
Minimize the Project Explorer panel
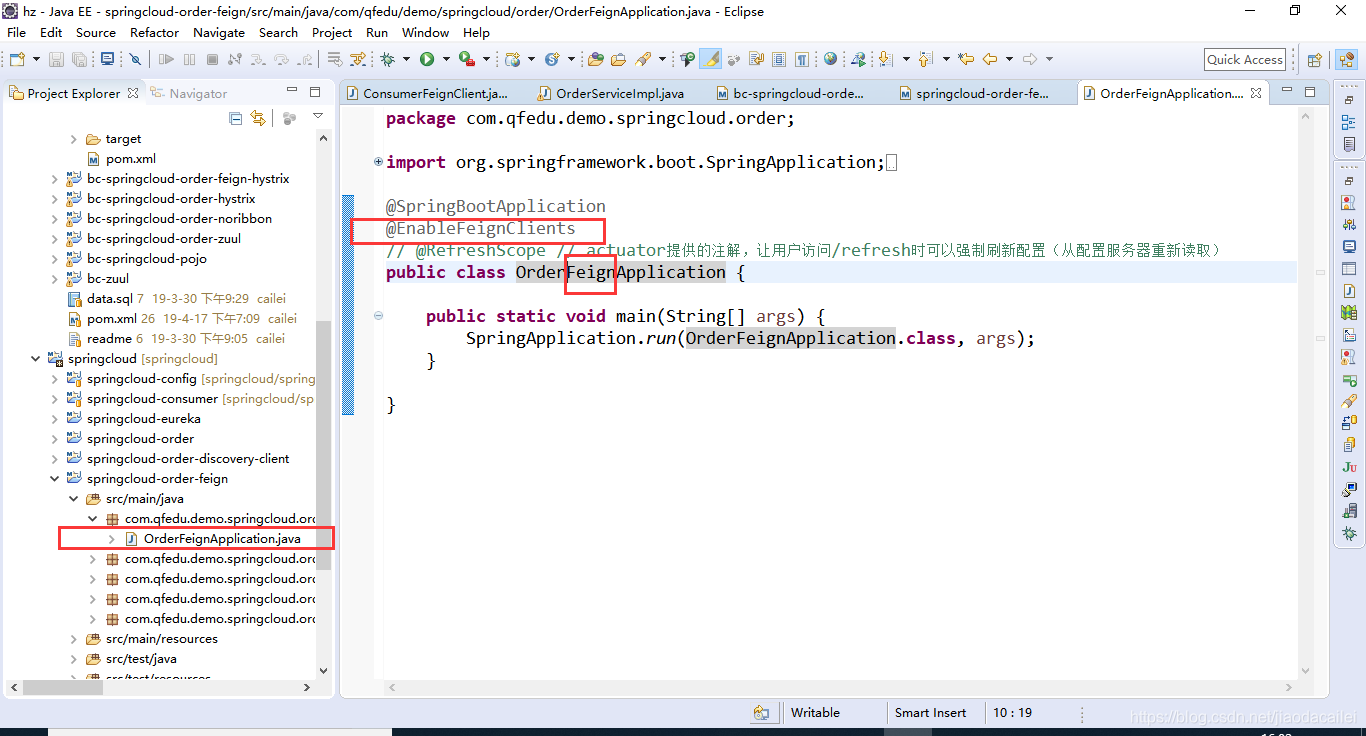(x=292, y=92)
